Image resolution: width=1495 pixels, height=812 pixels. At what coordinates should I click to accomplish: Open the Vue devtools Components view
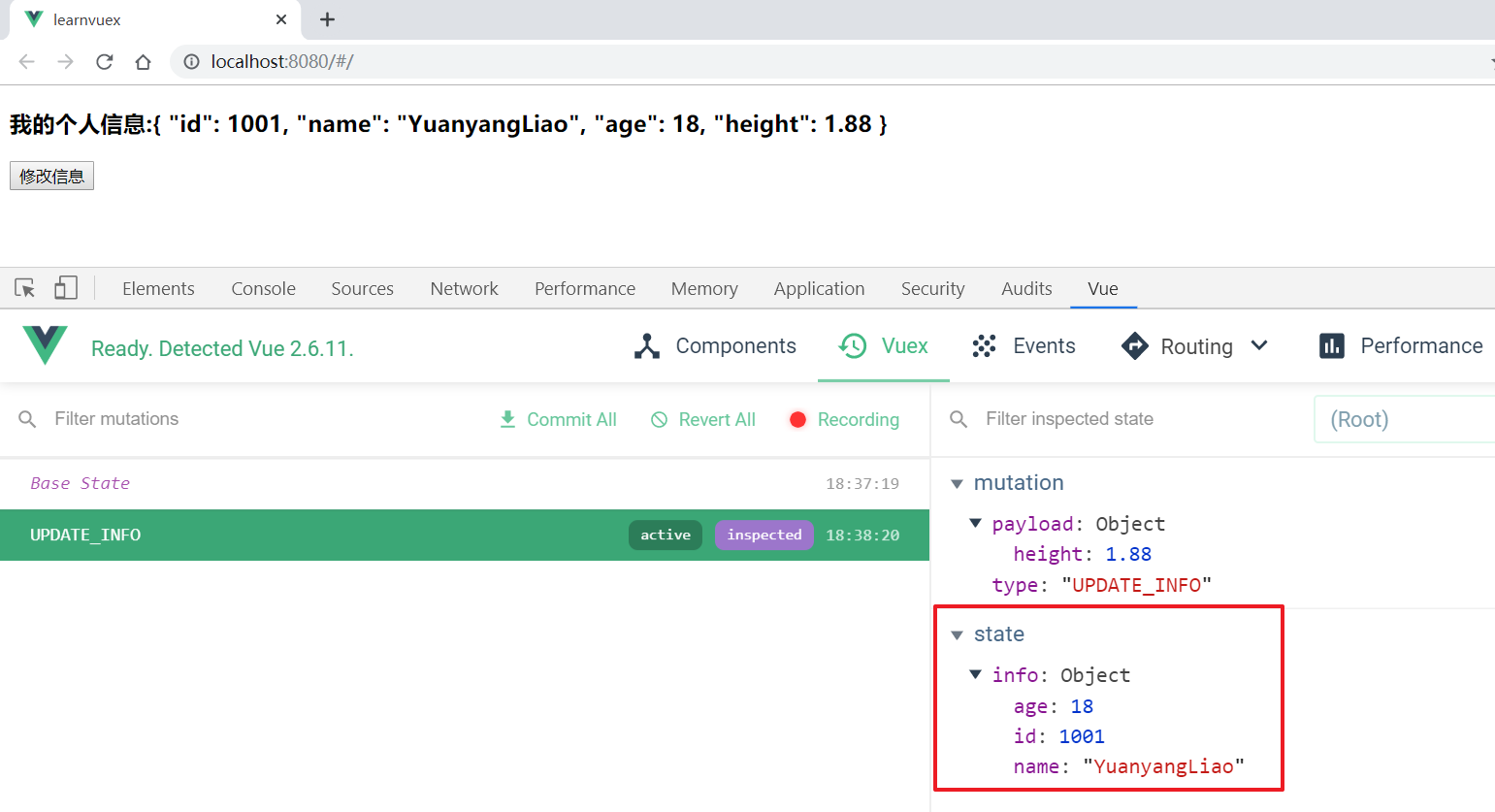click(x=715, y=346)
